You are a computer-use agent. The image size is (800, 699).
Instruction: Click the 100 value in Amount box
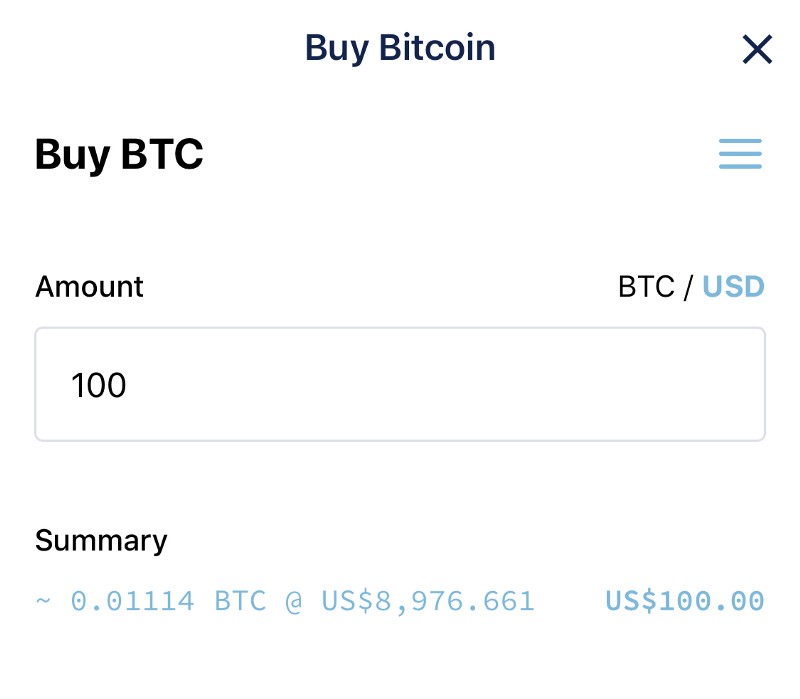pos(99,385)
